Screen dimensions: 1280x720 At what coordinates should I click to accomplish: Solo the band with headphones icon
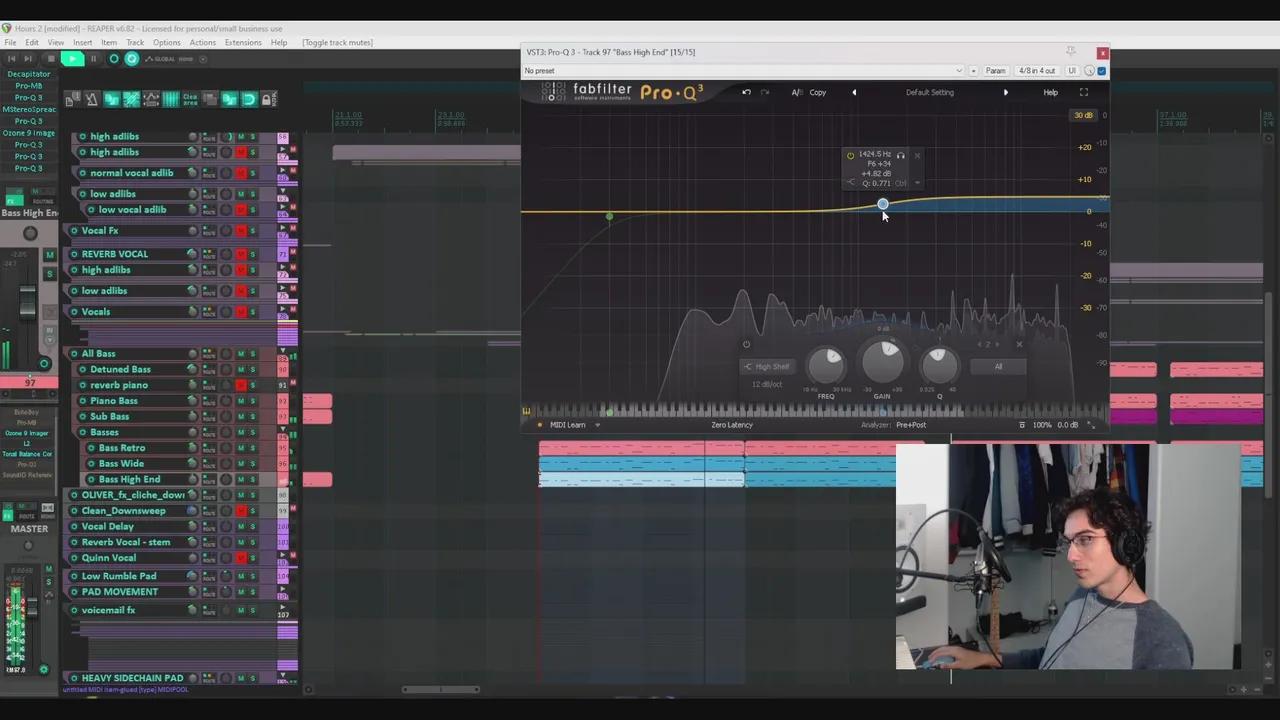click(900, 155)
